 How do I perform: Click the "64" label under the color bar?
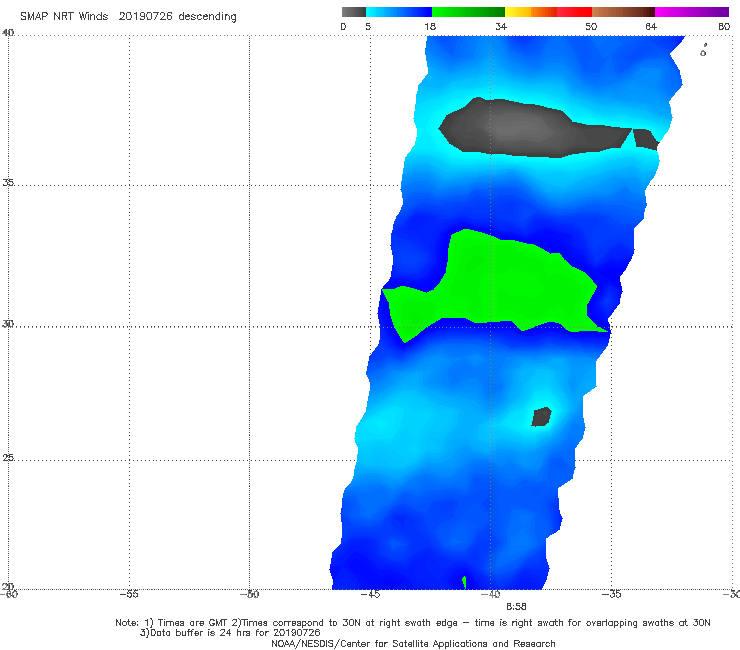(651, 27)
